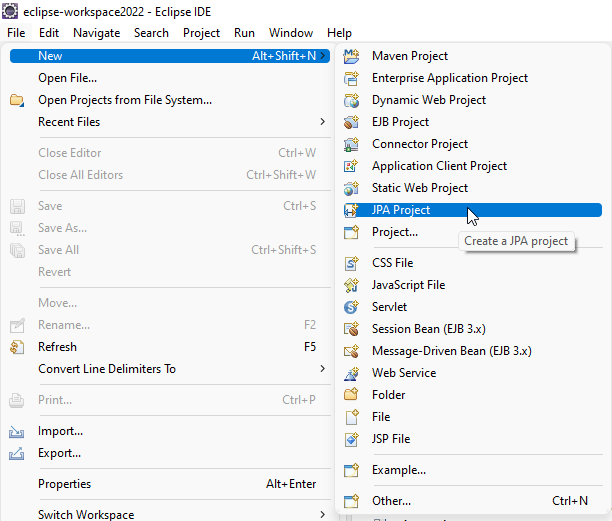
Task: Open the File menu
Action: (x=16, y=33)
